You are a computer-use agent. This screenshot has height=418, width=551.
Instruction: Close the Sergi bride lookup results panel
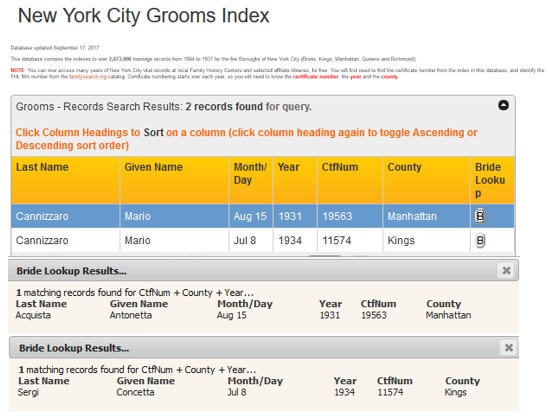pos(508,348)
